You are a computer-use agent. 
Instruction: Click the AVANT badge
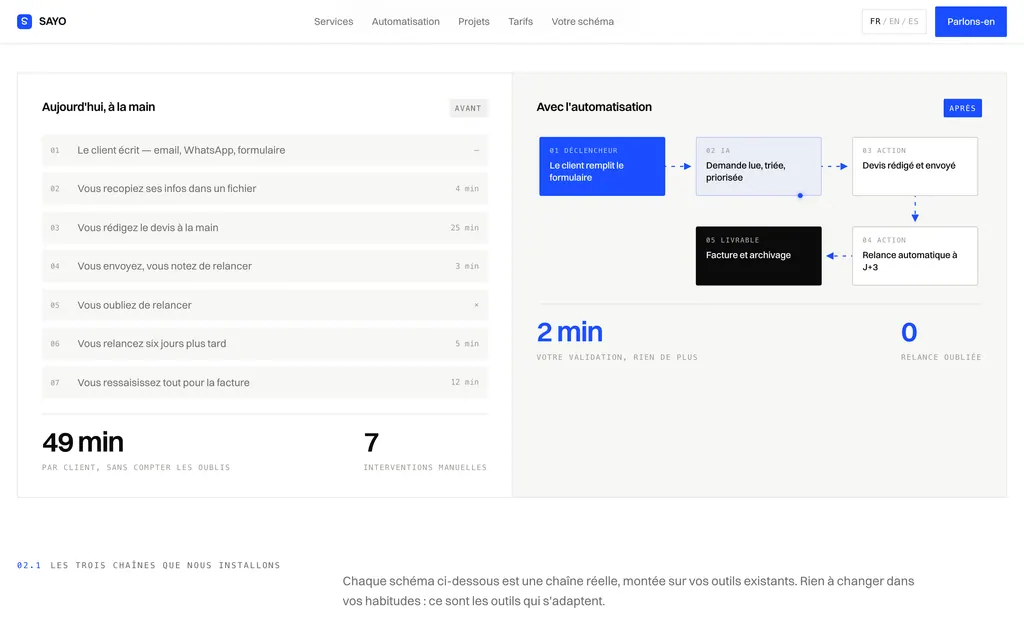tap(468, 108)
